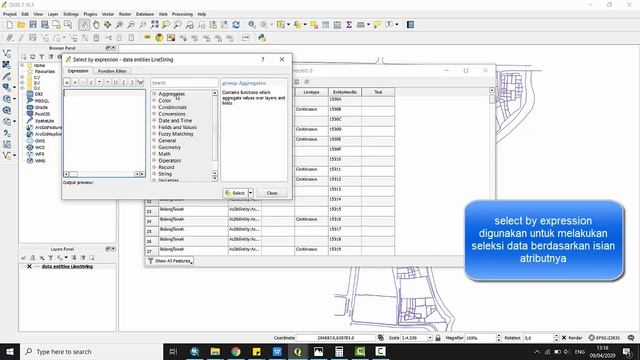The image size is (640, 360).
Task: Expand the Fields and Values group
Action: [x=154, y=127]
